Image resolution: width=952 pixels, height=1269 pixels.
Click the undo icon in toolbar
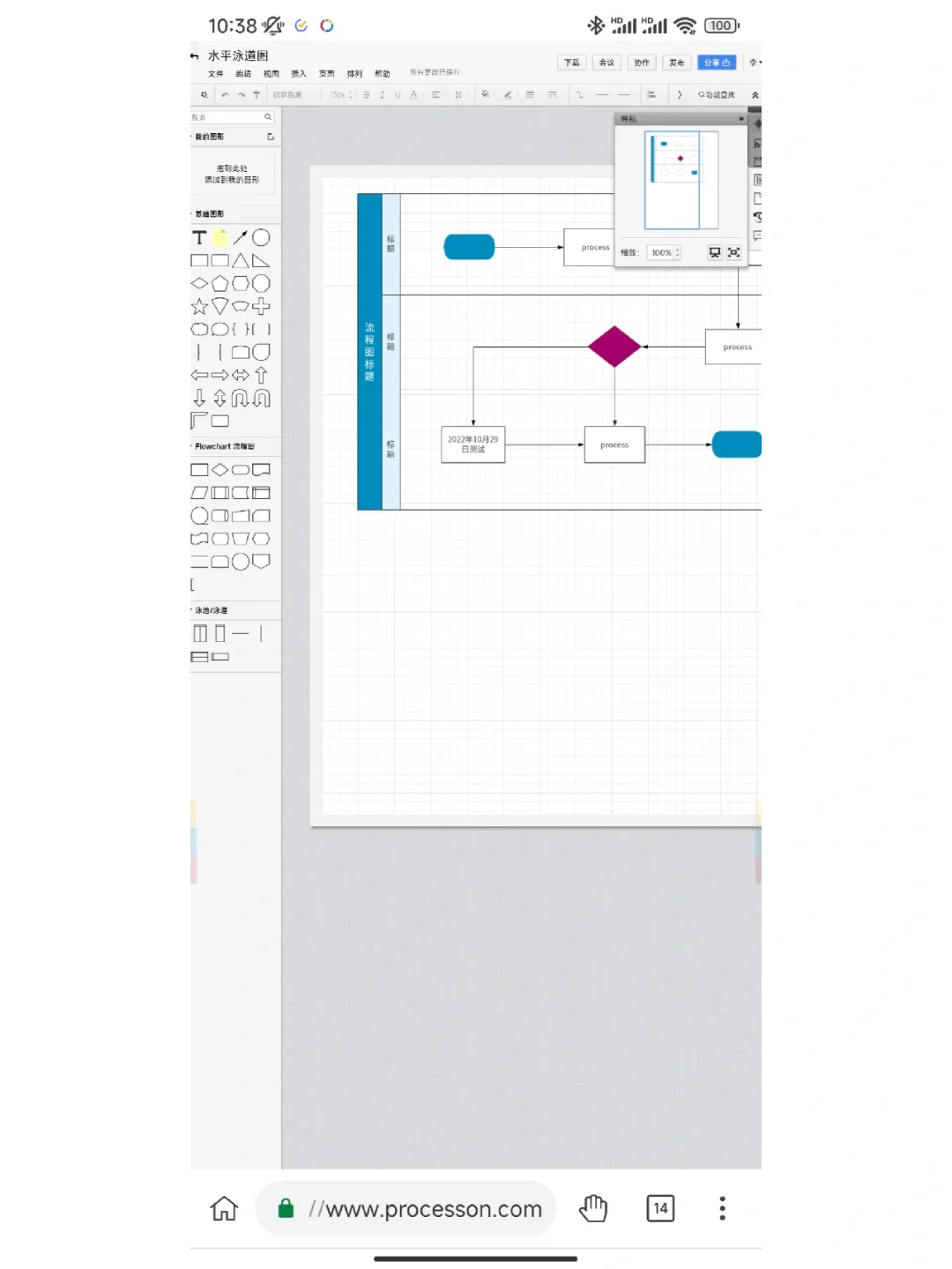pos(225,94)
